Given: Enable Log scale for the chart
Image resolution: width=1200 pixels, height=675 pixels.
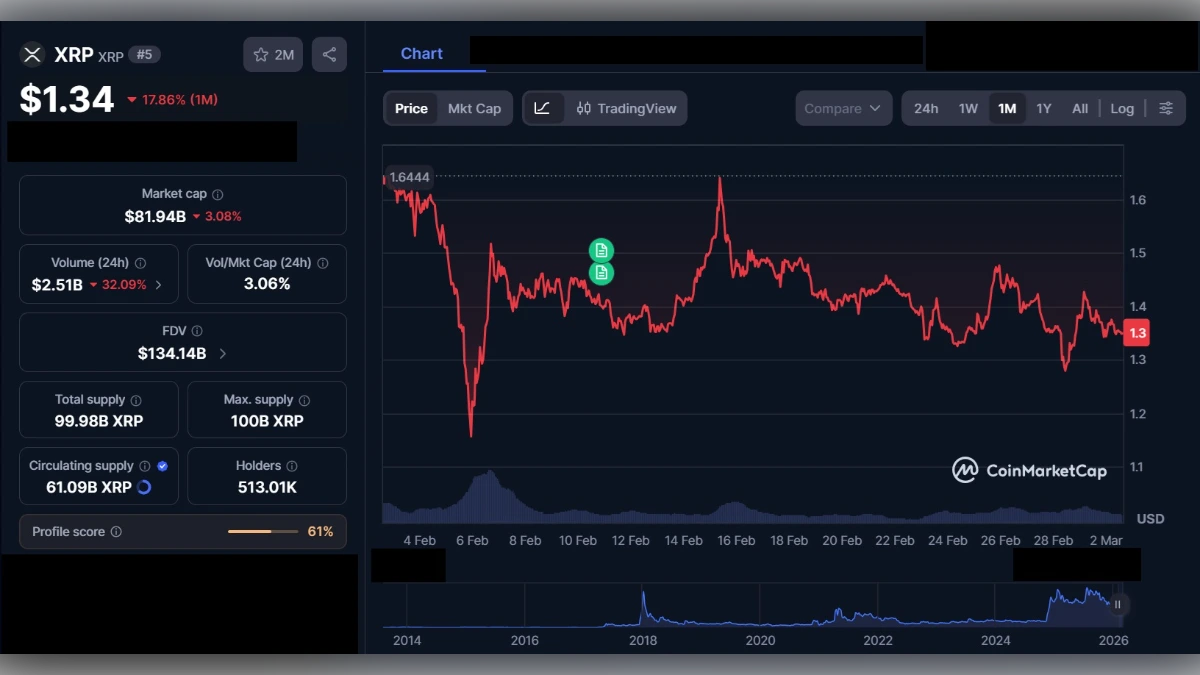Looking at the screenshot, I should click(x=1122, y=108).
